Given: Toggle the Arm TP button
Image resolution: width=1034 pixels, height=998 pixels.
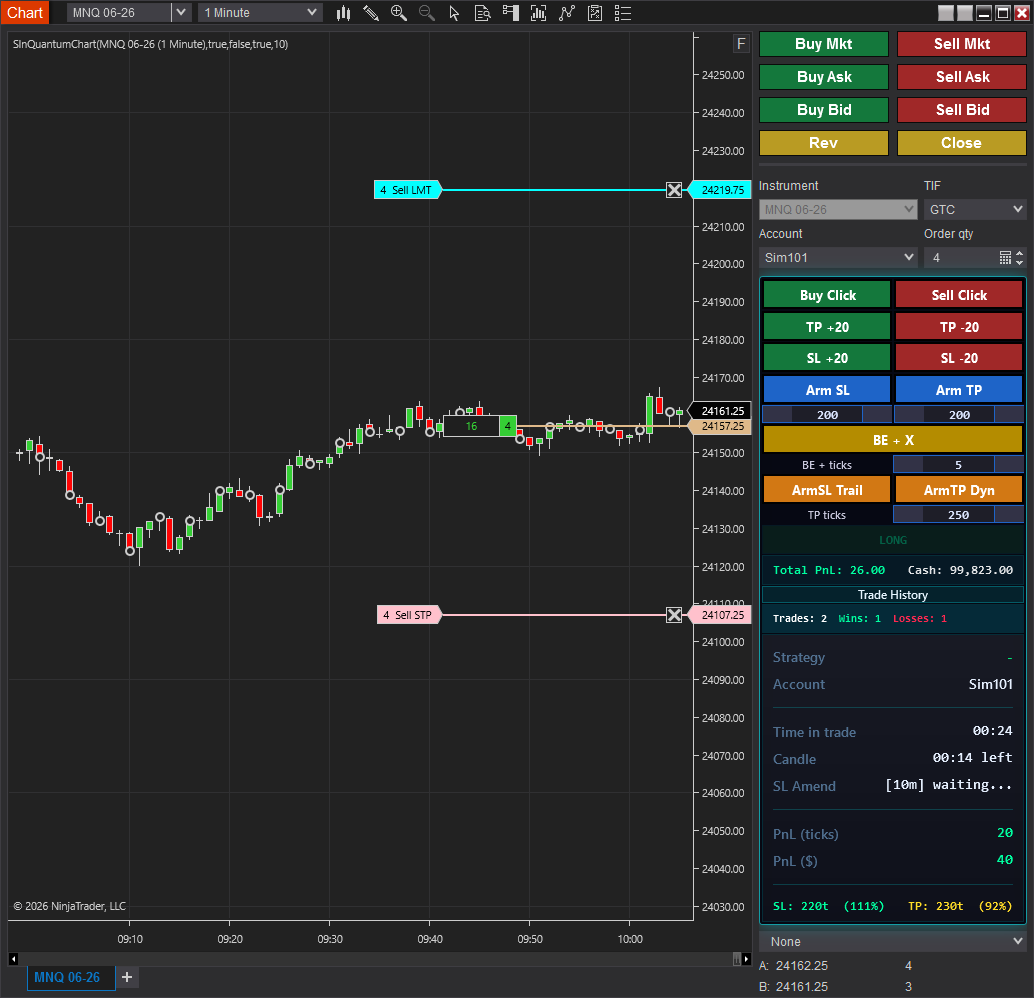Looking at the screenshot, I should click(x=958, y=390).
